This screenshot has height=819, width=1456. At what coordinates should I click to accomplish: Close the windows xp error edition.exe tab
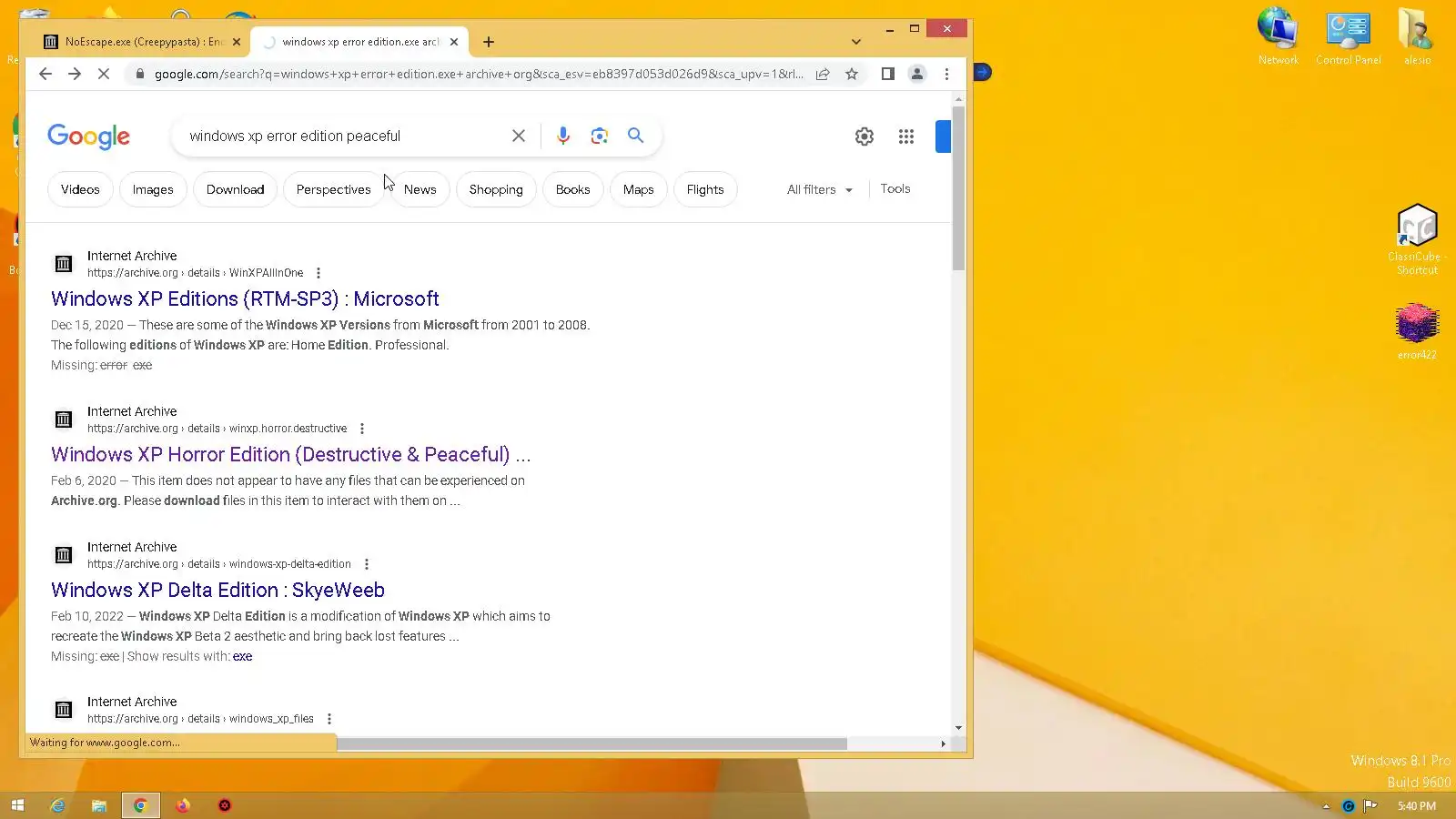point(454,42)
